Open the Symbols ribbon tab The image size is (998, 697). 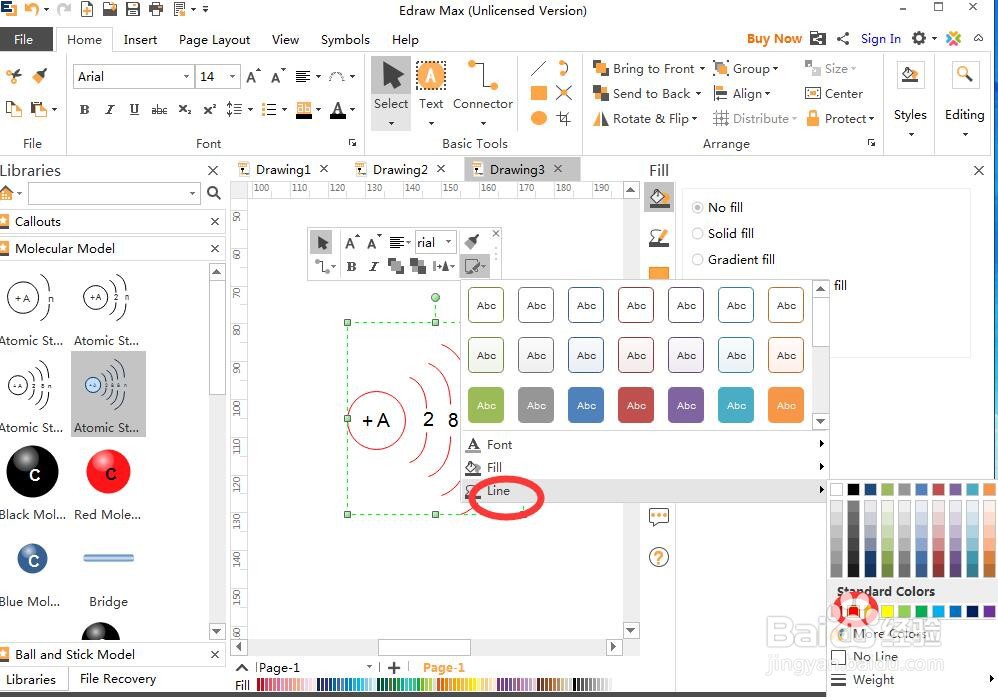tap(345, 39)
